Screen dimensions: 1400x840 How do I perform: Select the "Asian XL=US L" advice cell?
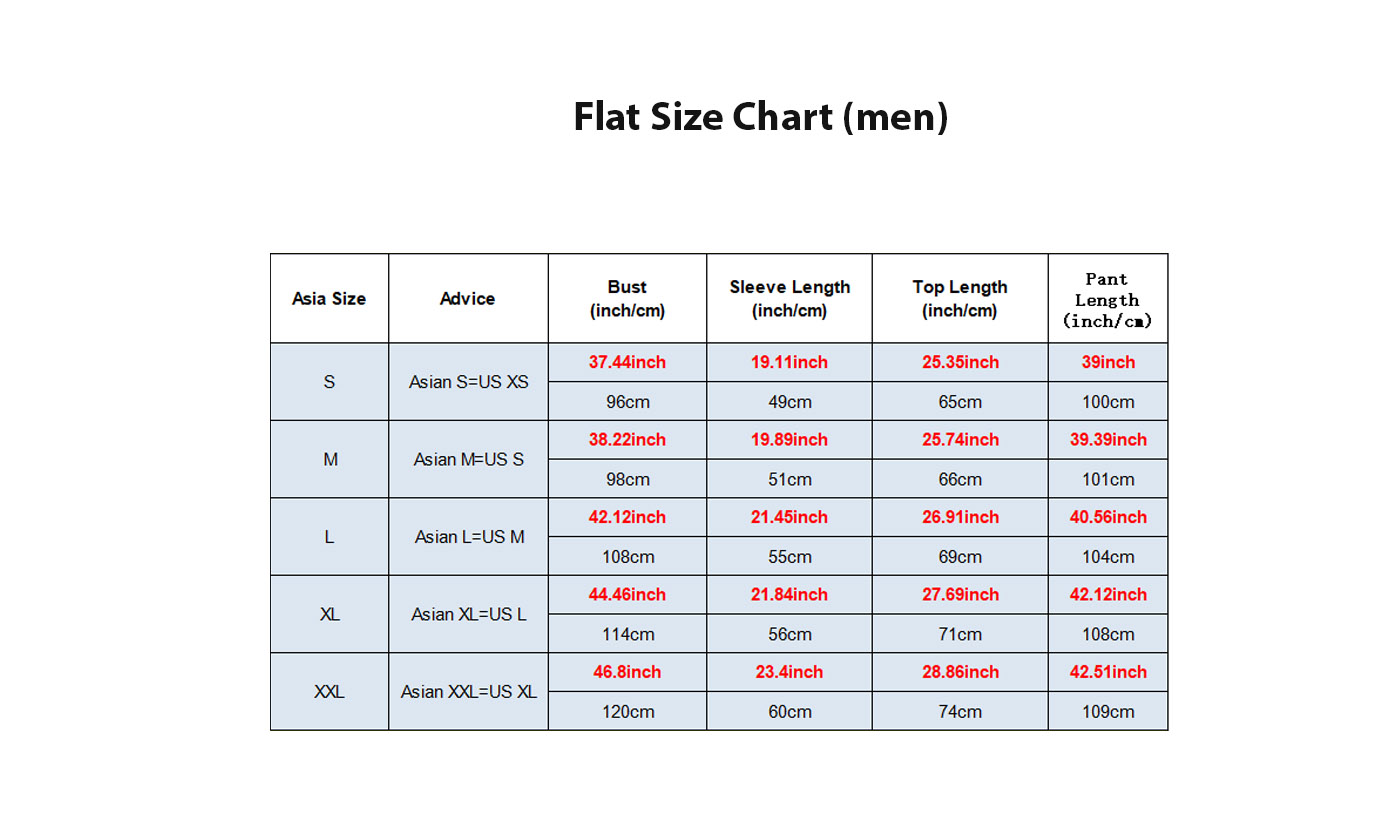click(468, 614)
